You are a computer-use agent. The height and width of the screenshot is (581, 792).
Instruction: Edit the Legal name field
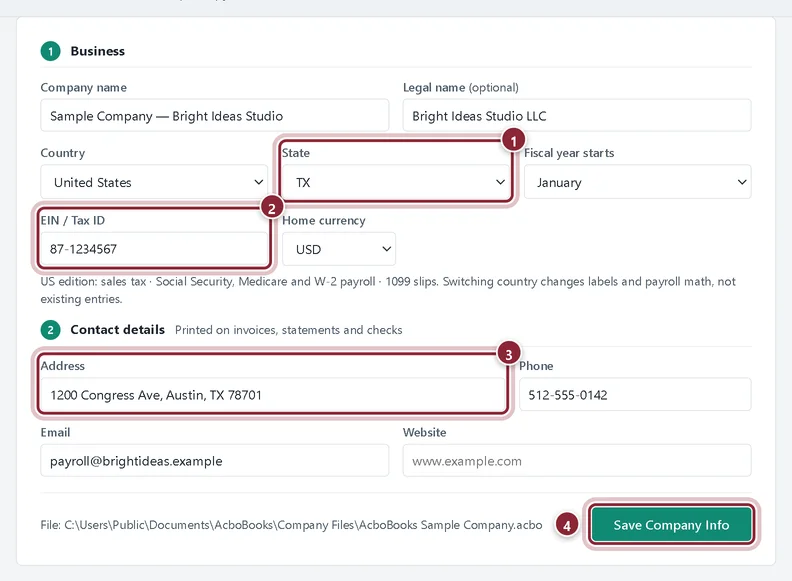point(577,116)
